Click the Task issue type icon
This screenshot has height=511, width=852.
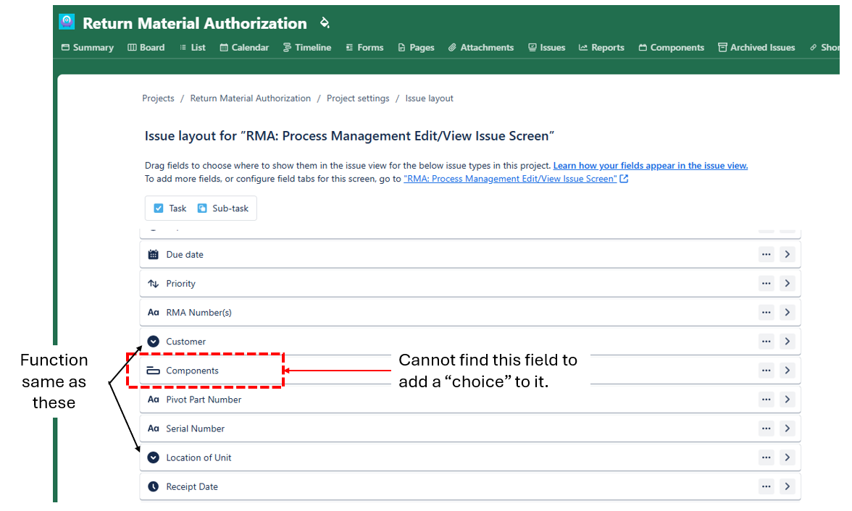point(159,208)
